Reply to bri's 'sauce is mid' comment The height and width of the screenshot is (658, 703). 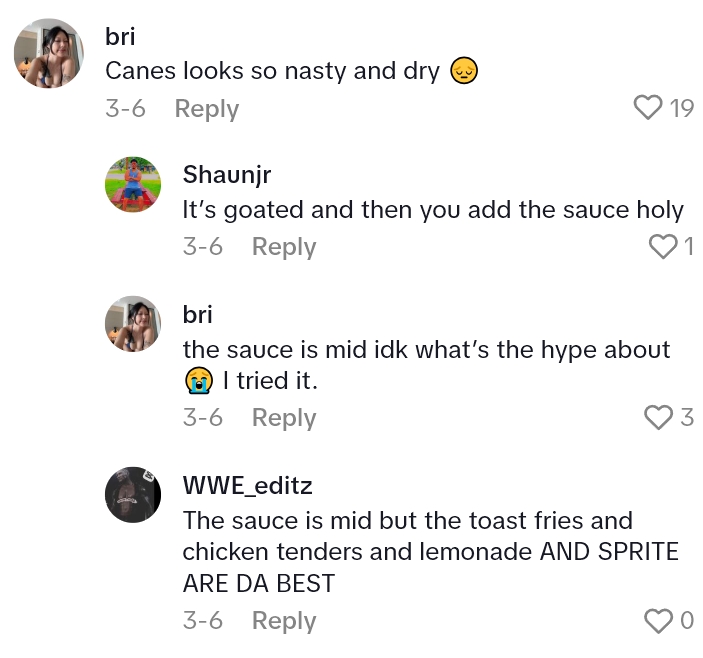pyautogui.click(x=284, y=417)
